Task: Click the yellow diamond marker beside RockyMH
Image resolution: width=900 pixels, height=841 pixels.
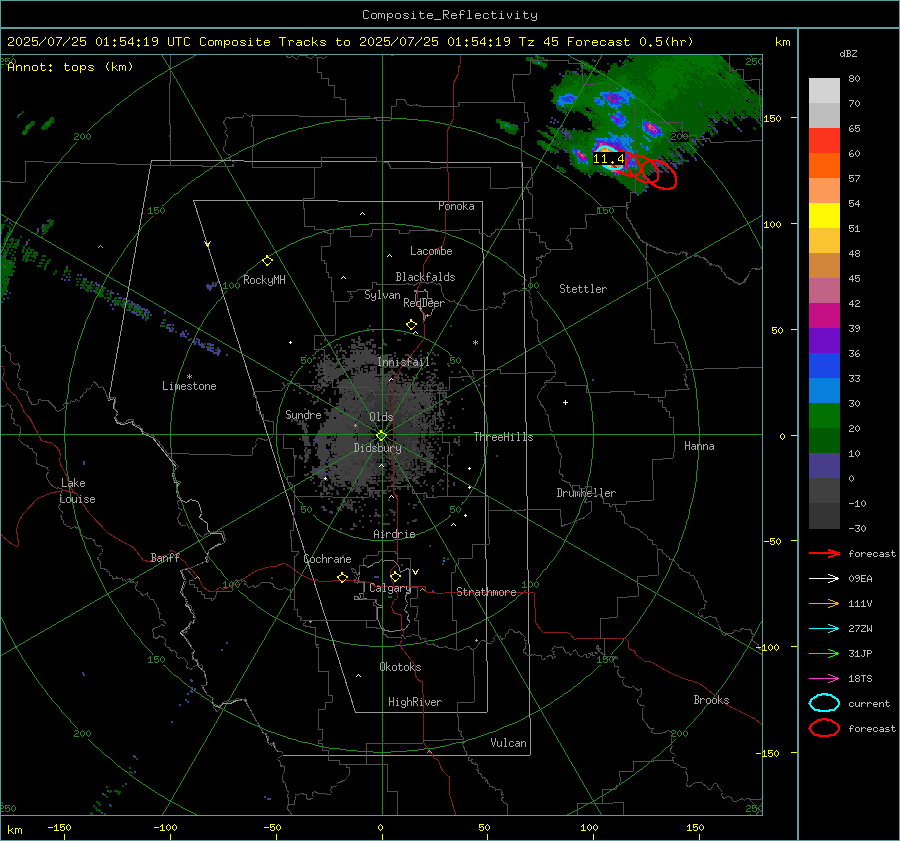Action: point(267,261)
